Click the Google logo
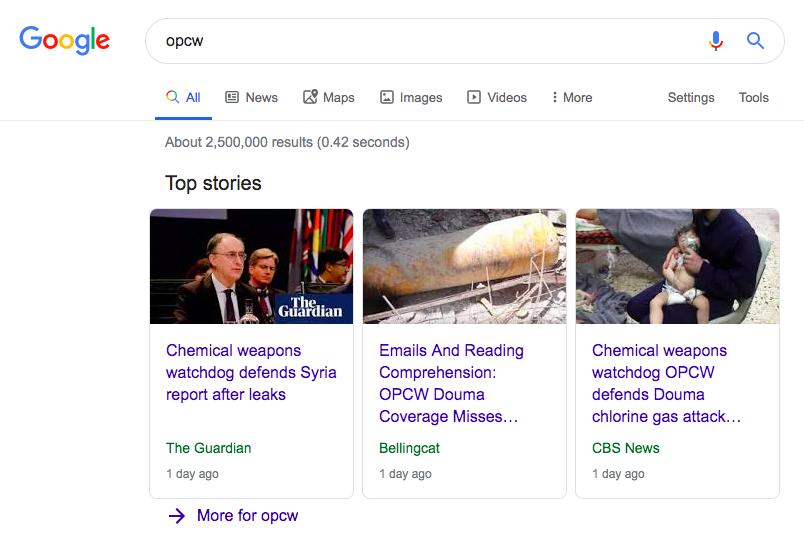Viewport: 804px width, 548px height. pos(65,40)
